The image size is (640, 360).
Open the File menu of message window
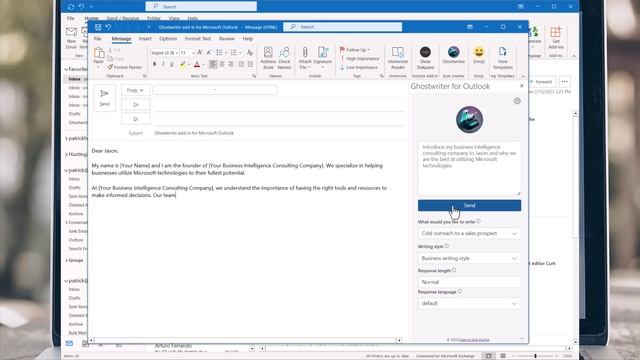pos(98,39)
